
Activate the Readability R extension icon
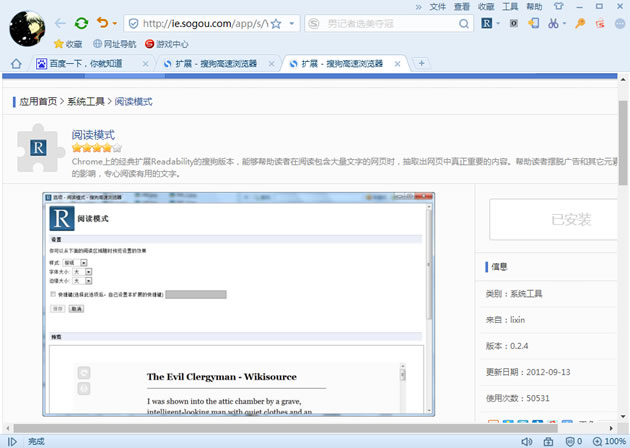tap(487, 23)
